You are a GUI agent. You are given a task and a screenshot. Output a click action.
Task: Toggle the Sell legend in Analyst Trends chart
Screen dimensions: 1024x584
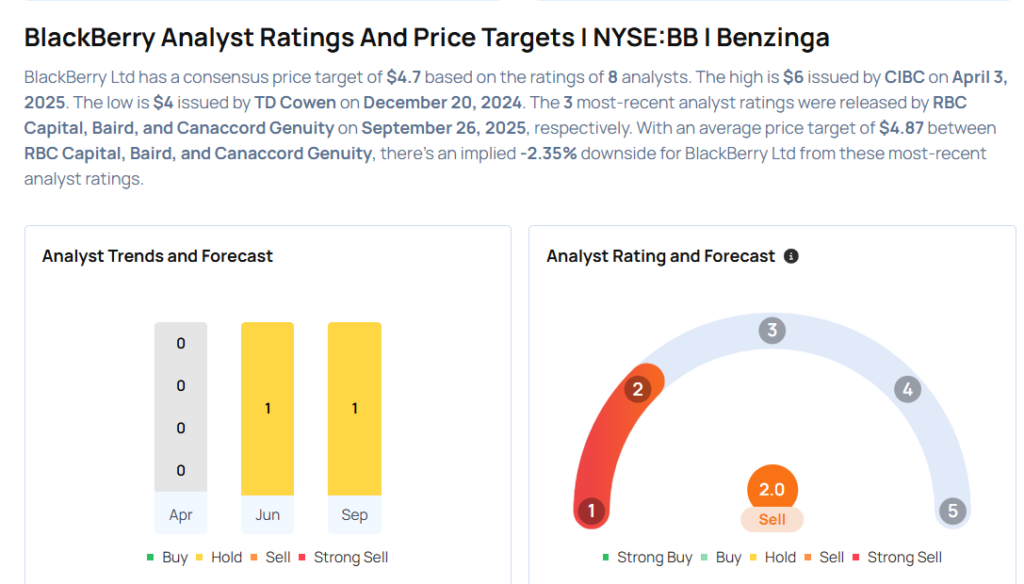271,557
